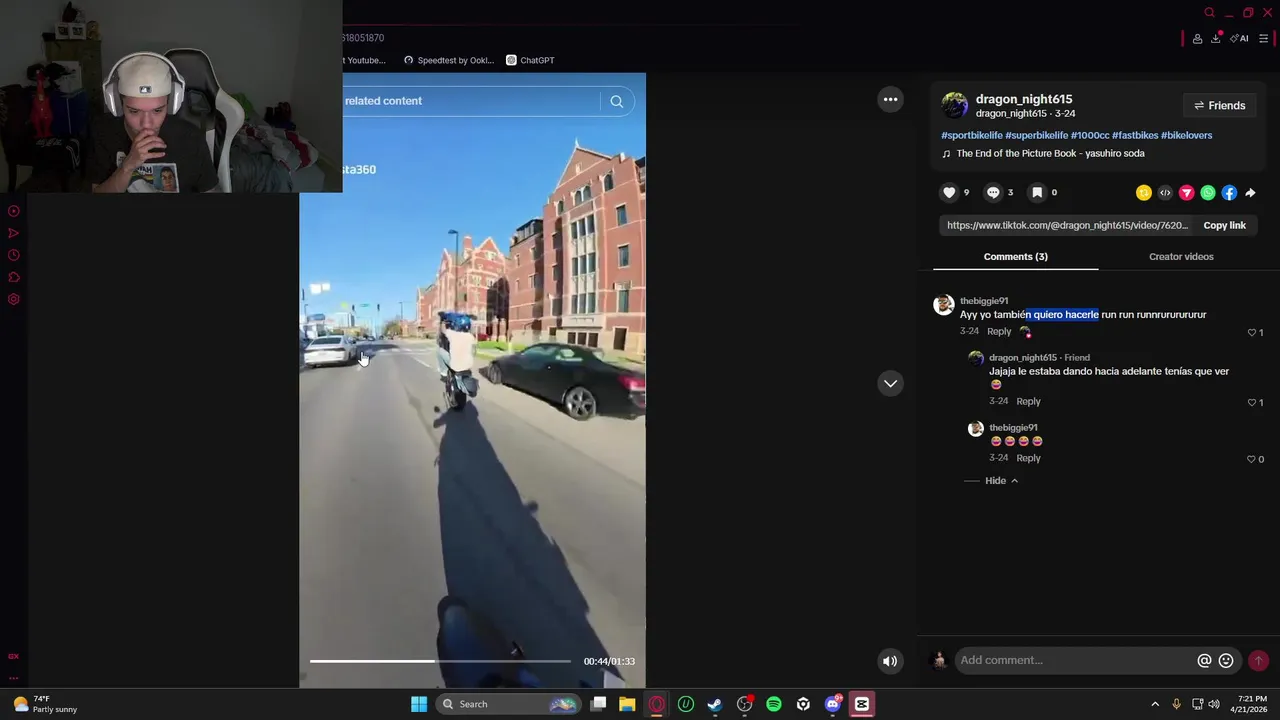Image resolution: width=1280 pixels, height=720 pixels.
Task: Click the Friends button
Action: tap(1219, 106)
